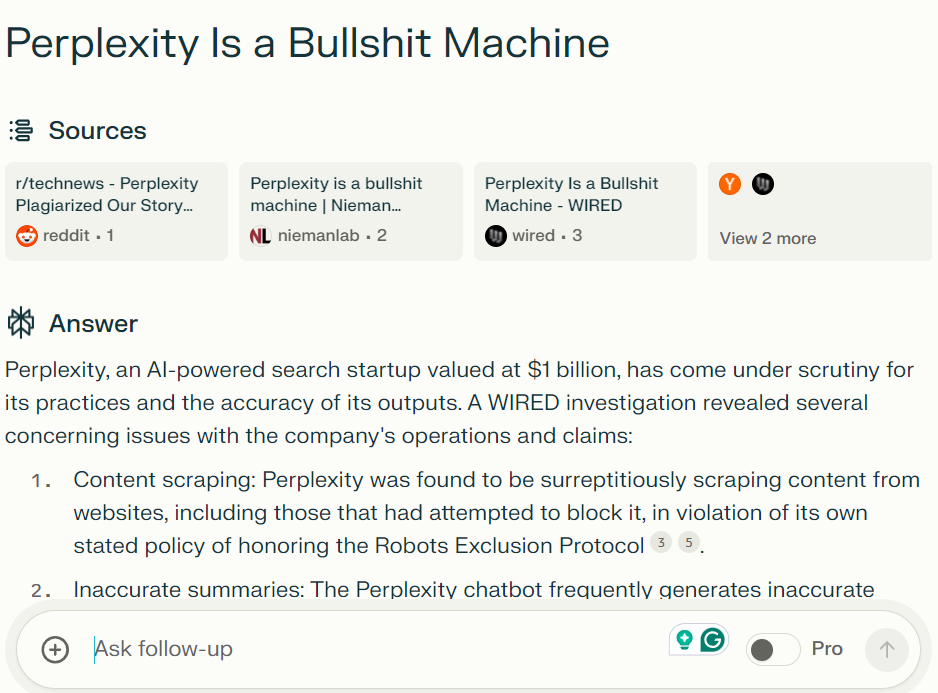
Task: Select the thread title Perplexity Is a Bullshit Machine
Action: point(307,43)
